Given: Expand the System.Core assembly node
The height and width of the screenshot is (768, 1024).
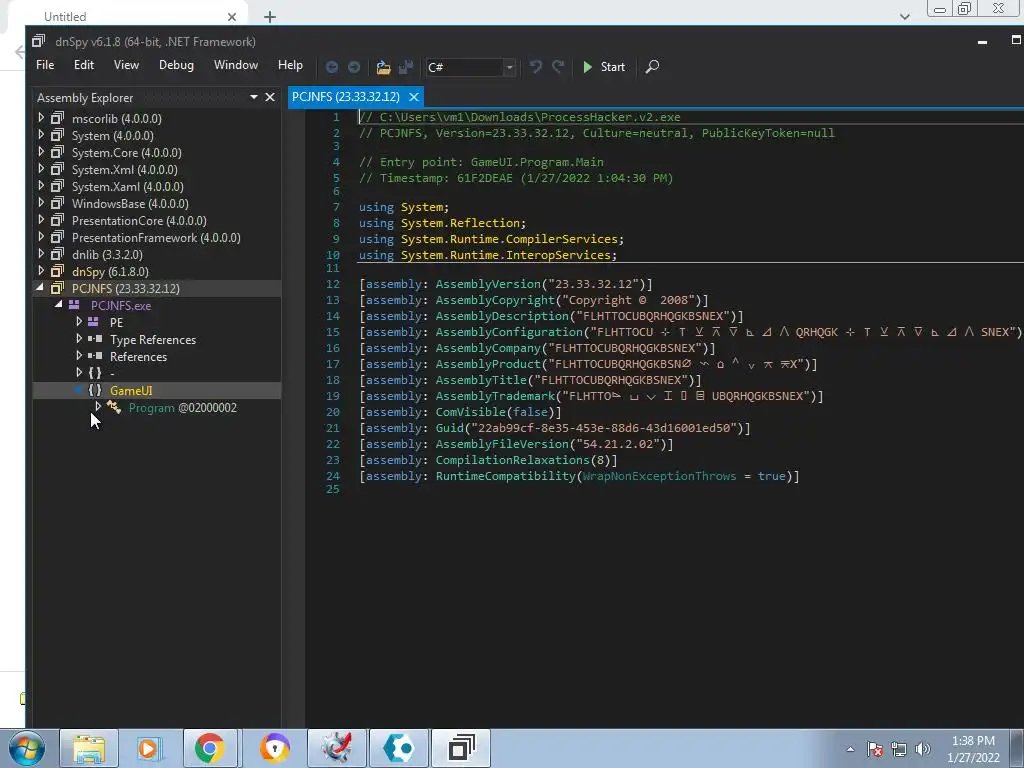Looking at the screenshot, I should [x=41, y=152].
